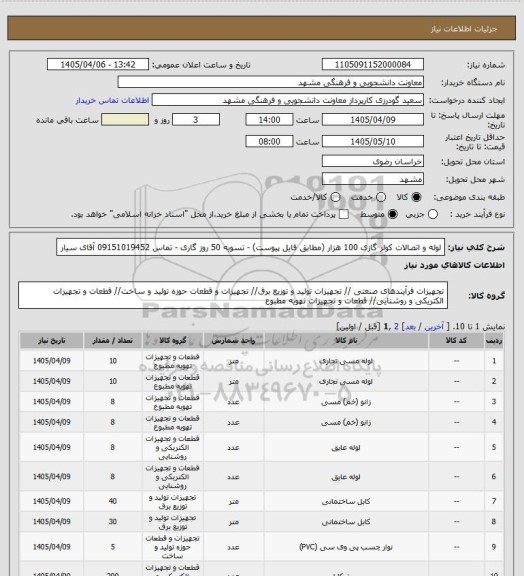Click date 1405/04/09 in row 1
Screen dimensions: 524x576
[51, 361]
